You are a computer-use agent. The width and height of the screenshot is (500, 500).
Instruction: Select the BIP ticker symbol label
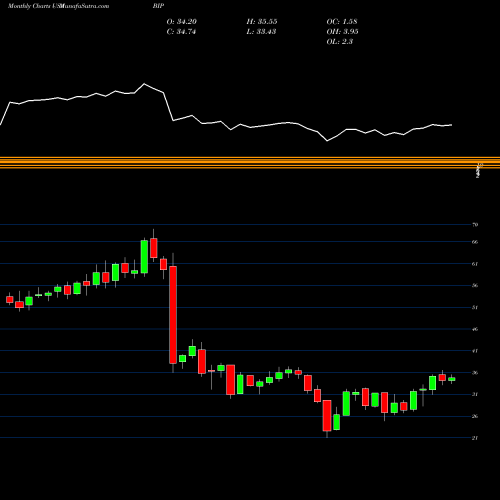coord(158,6)
